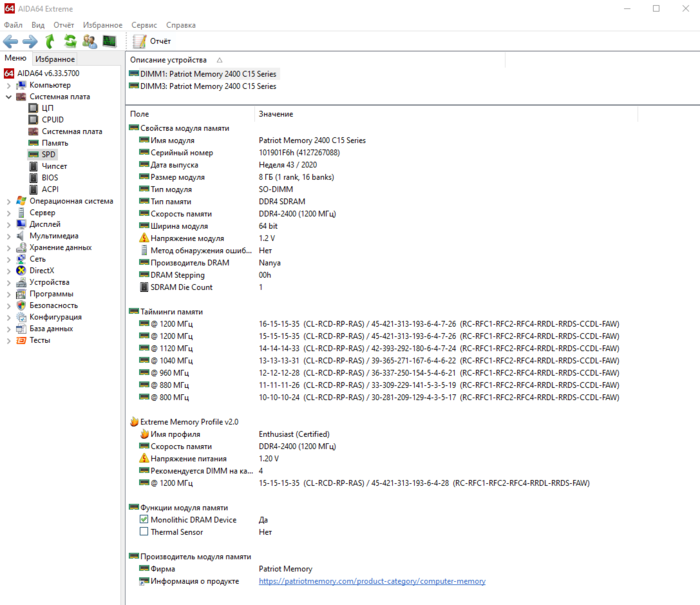The height and width of the screenshot is (605, 700).
Task: Expand the Сеть node
Action: click(8, 259)
